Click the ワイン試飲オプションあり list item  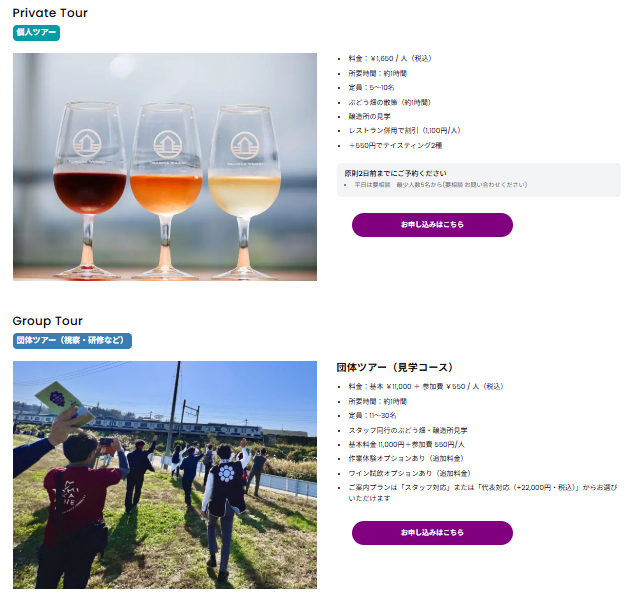click(x=409, y=473)
